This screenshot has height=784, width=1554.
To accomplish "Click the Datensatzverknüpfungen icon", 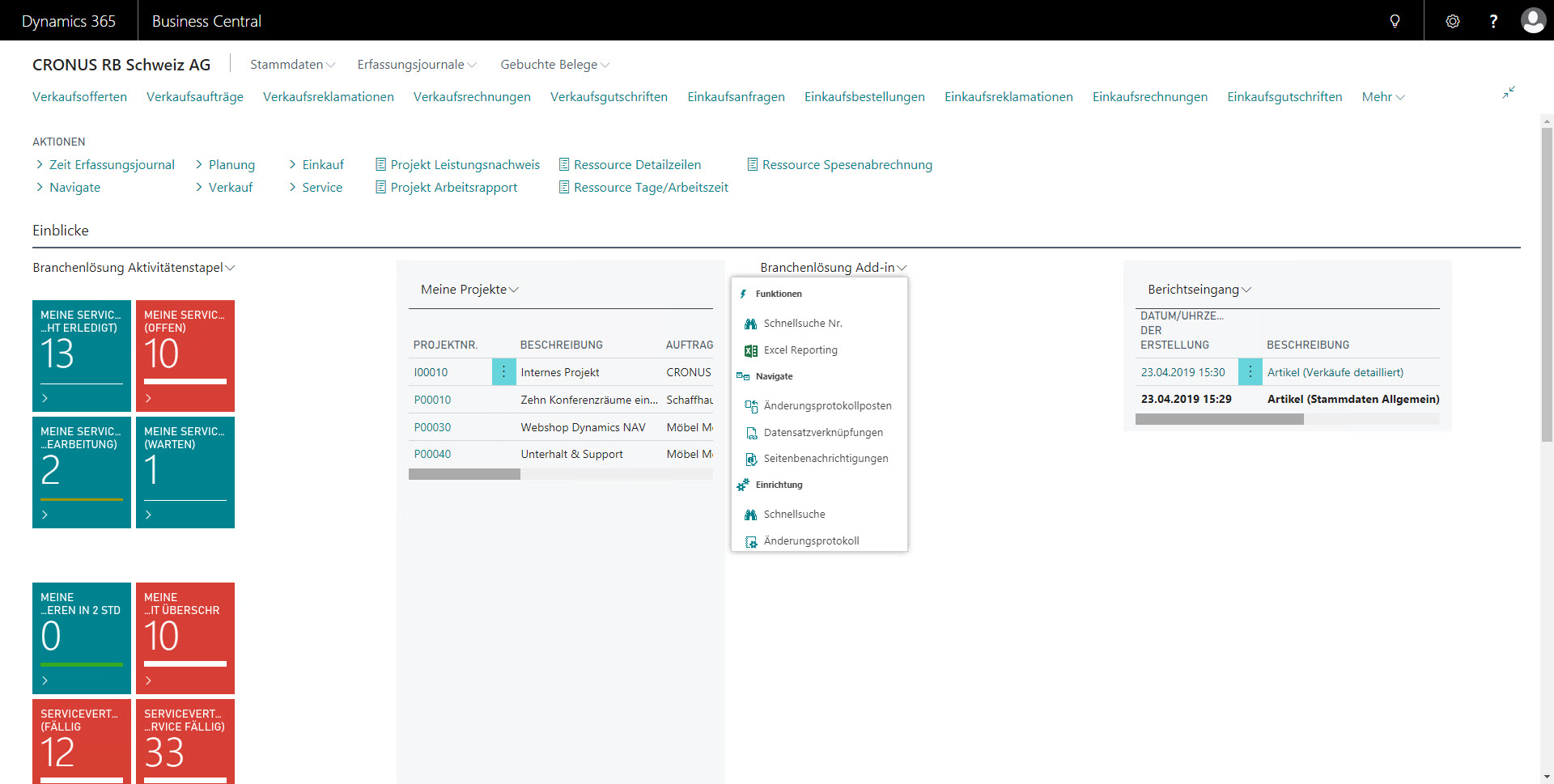I will [x=750, y=433].
